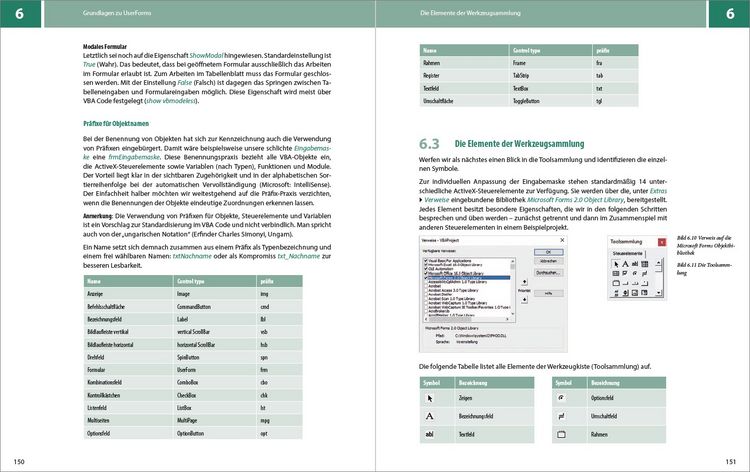The image size is (750, 472).
Task: Click the A symbol beside Bezeichnungsfeld
Action: point(430,416)
